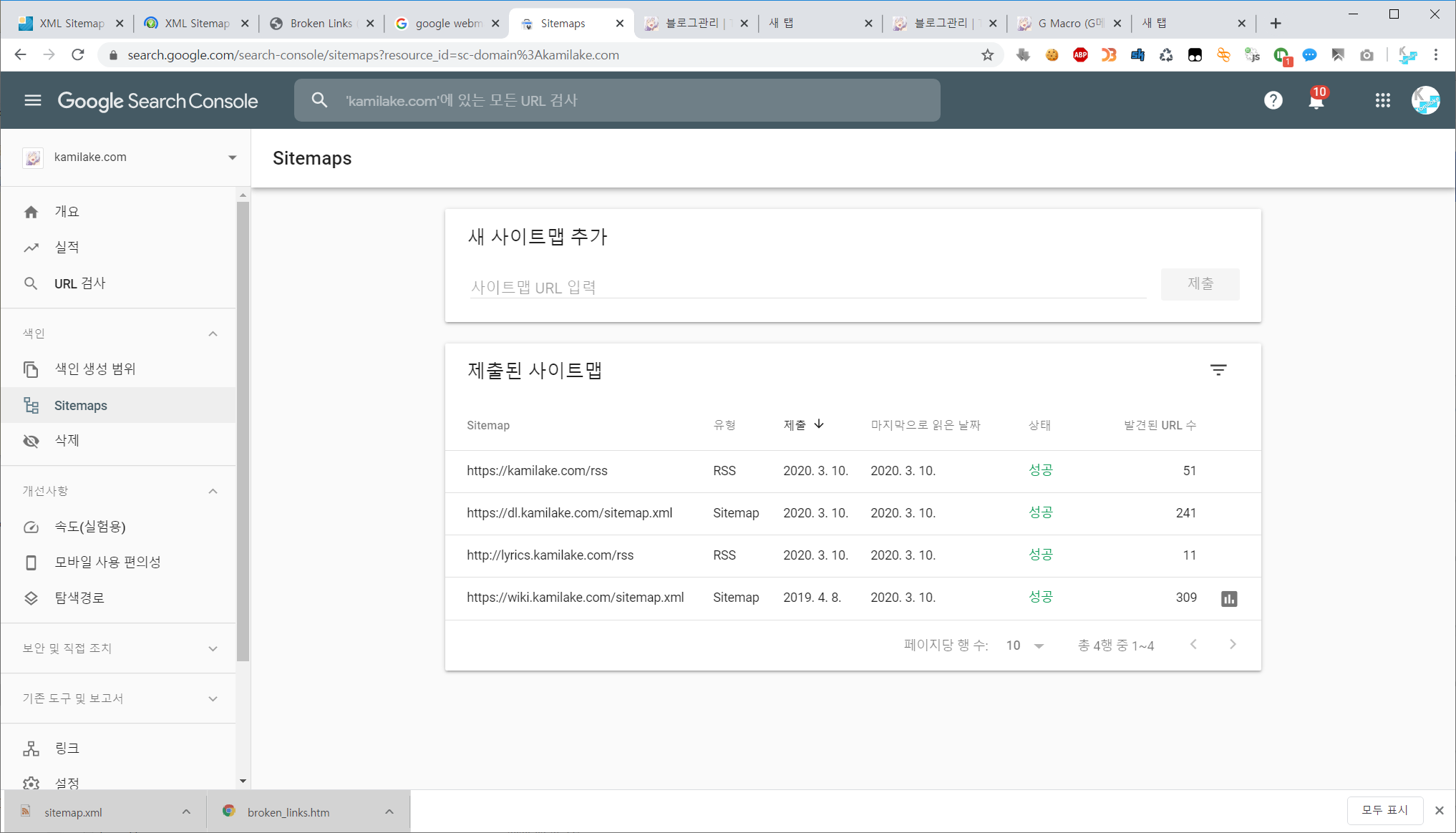
Task: Open the index coverage chart icon for the wiki sitemap
Action: 1228,598
